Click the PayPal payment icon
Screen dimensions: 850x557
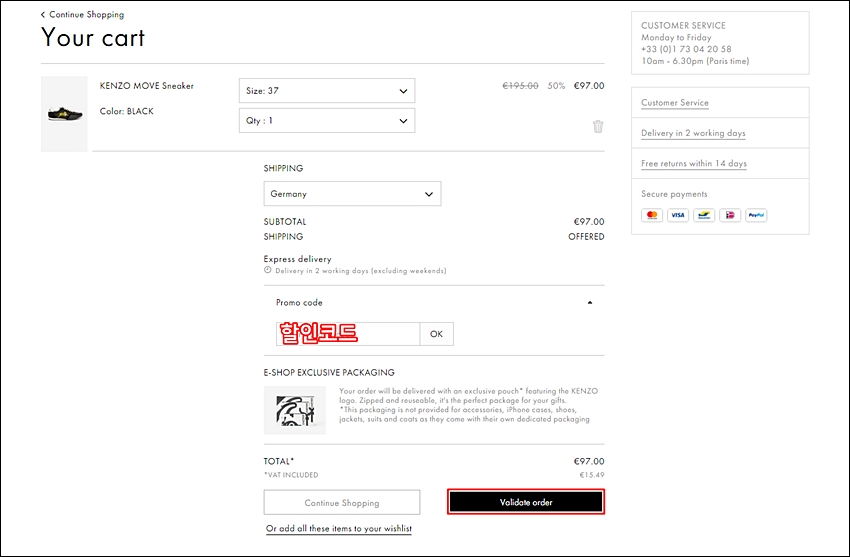(756, 215)
